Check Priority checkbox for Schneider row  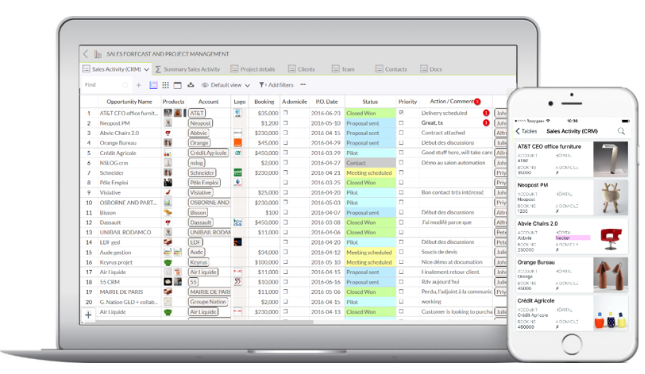[401, 172]
